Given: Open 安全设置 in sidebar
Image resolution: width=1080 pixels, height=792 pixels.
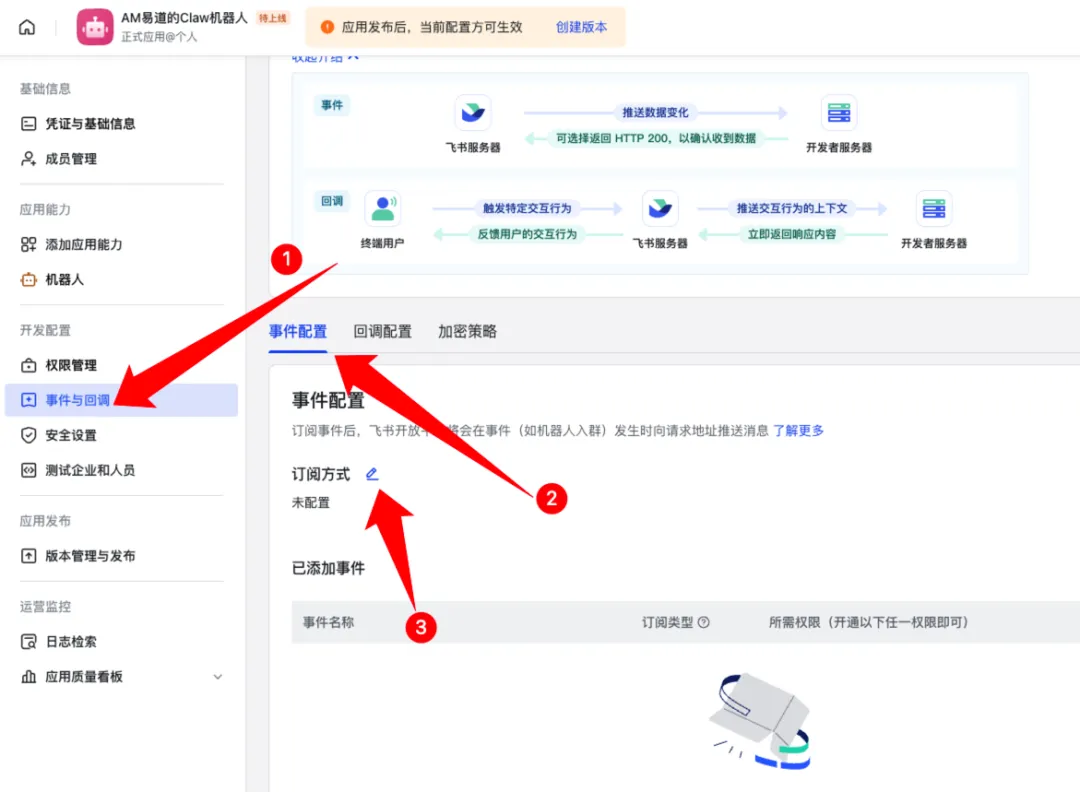Looking at the screenshot, I should (x=71, y=436).
